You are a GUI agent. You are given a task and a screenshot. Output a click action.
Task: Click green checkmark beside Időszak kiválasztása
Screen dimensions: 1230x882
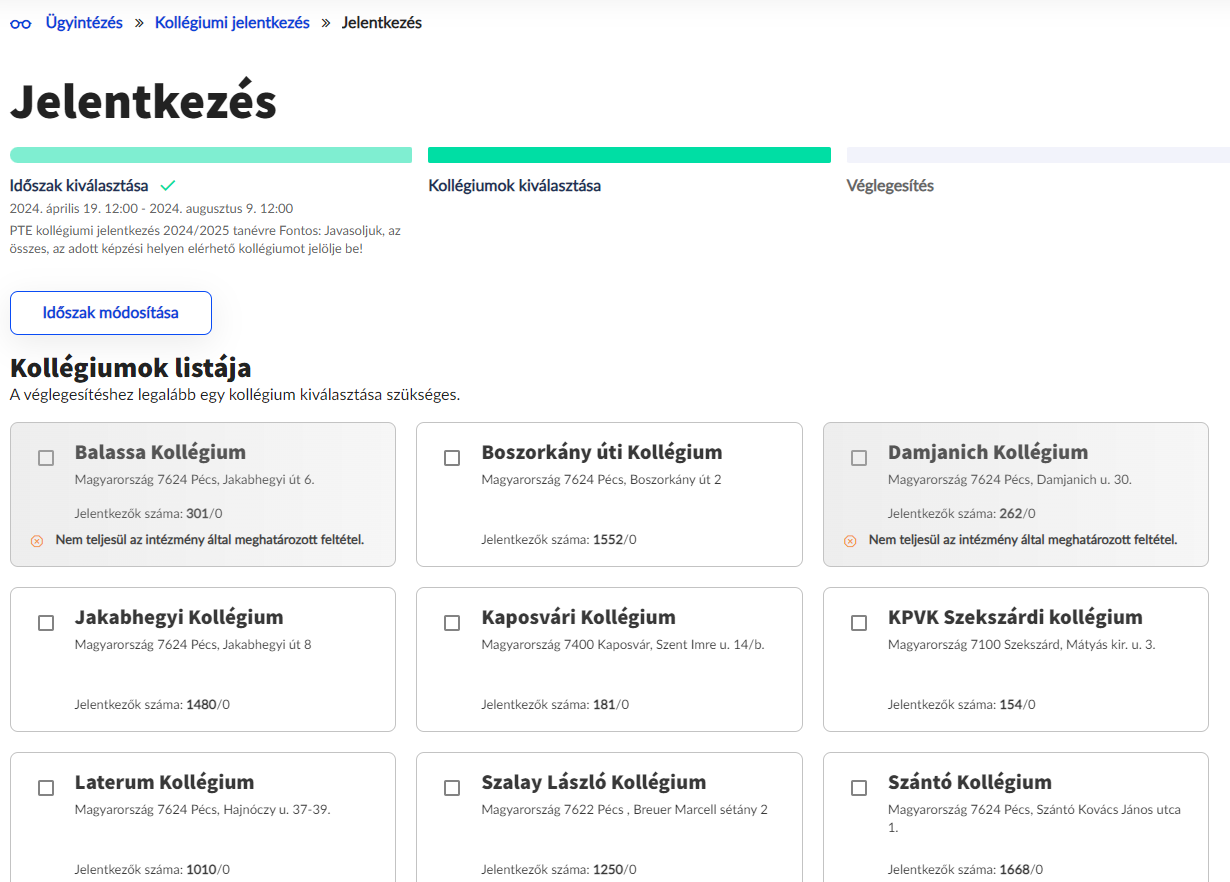click(168, 185)
